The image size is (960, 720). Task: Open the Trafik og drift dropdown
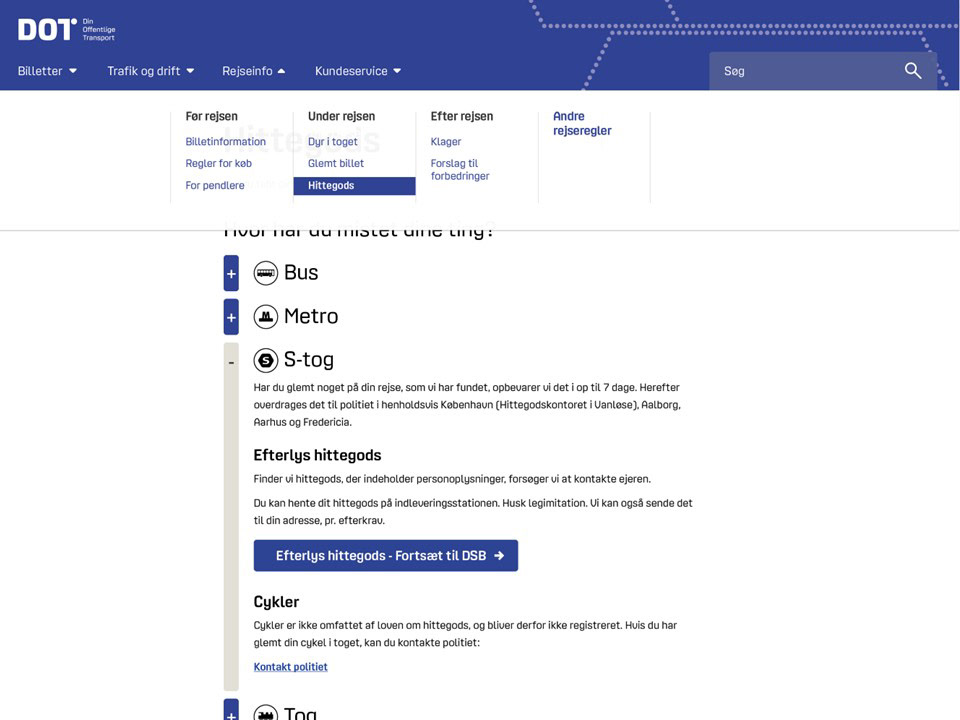point(151,71)
